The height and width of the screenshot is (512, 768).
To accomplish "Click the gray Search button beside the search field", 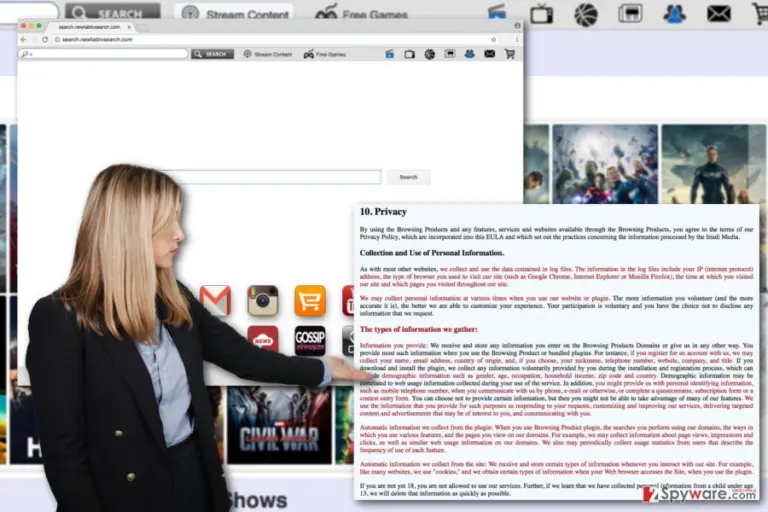I will [x=408, y=177].
